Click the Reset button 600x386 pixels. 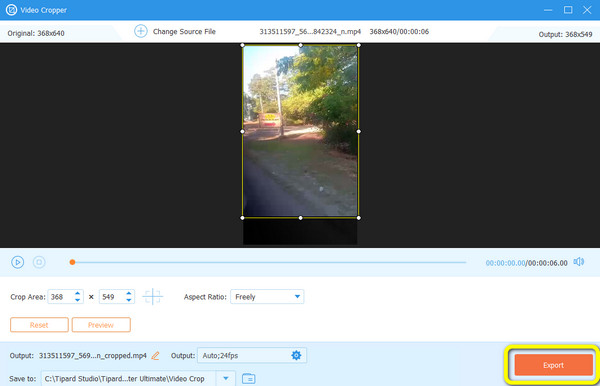coord(39,325)
